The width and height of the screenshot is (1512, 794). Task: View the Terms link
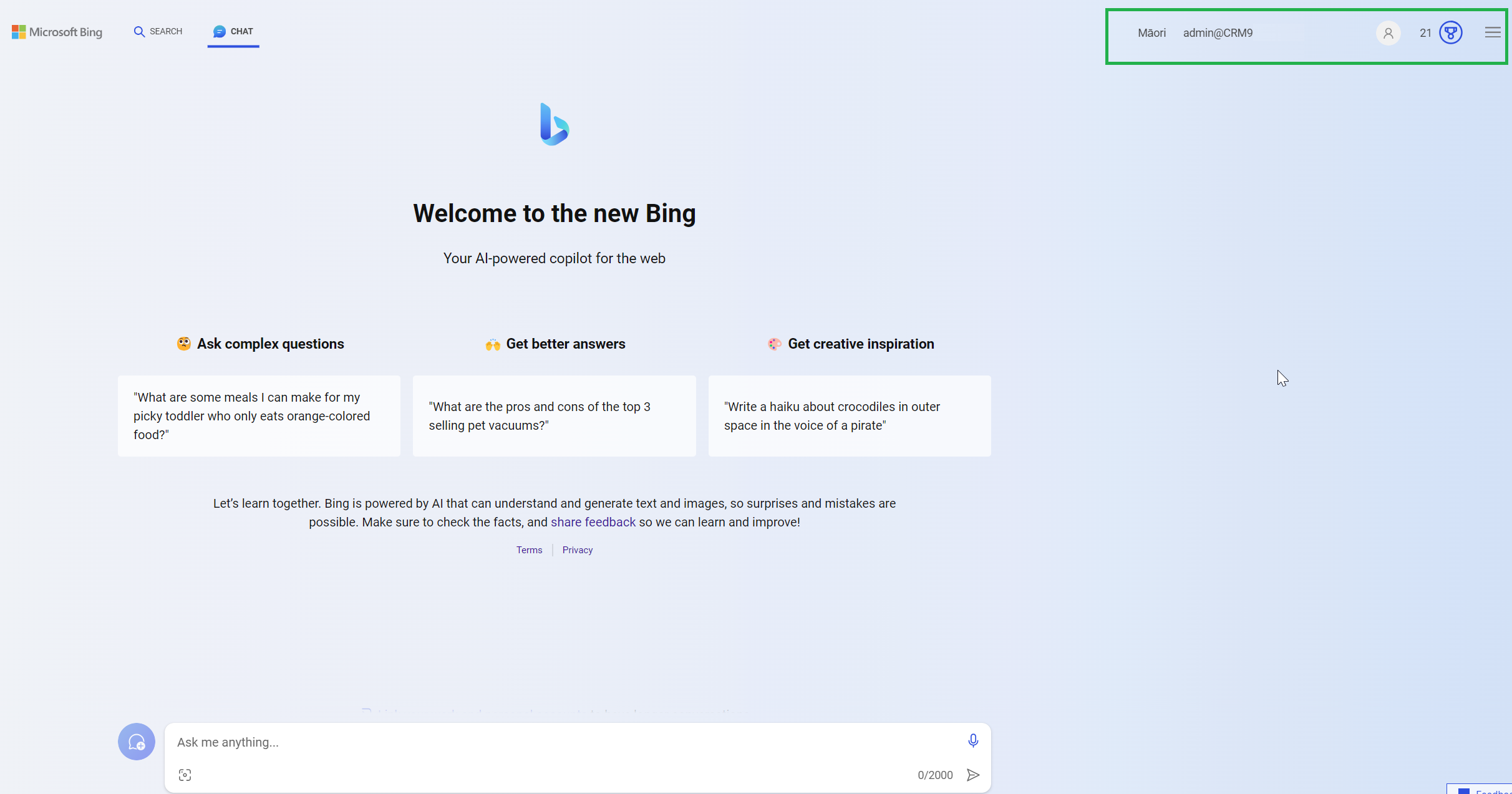pyautogui.click(x=529, y=550)
